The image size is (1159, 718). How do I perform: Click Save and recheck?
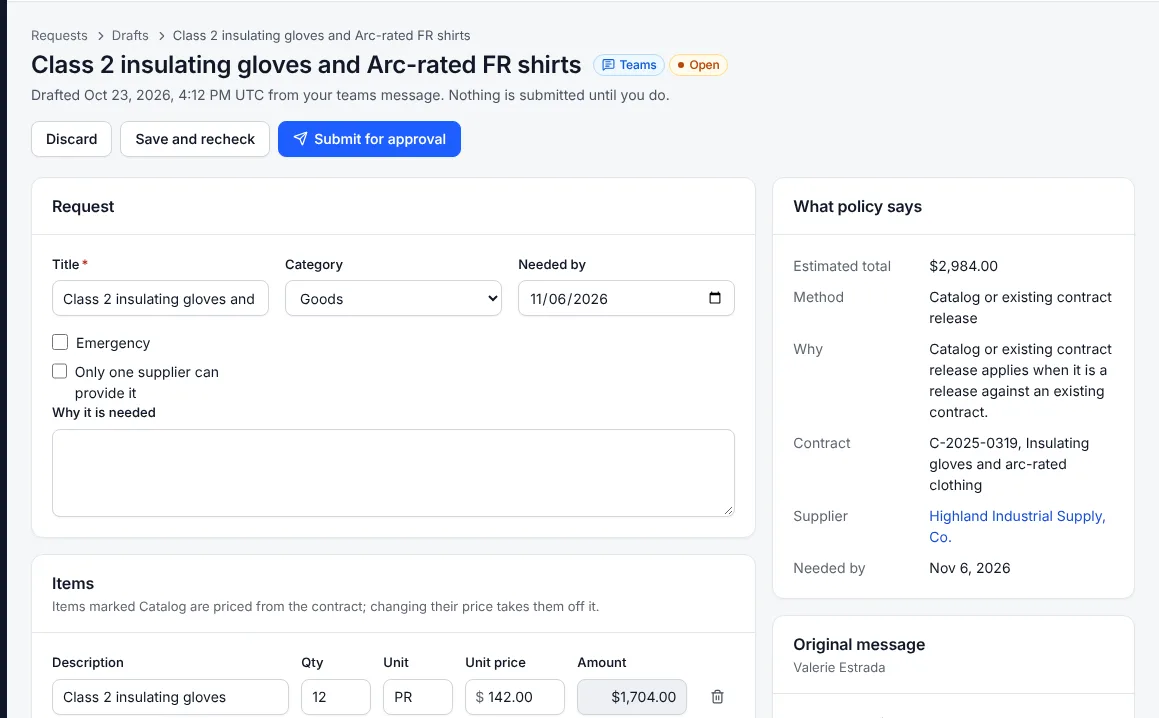tap(195, 139)
